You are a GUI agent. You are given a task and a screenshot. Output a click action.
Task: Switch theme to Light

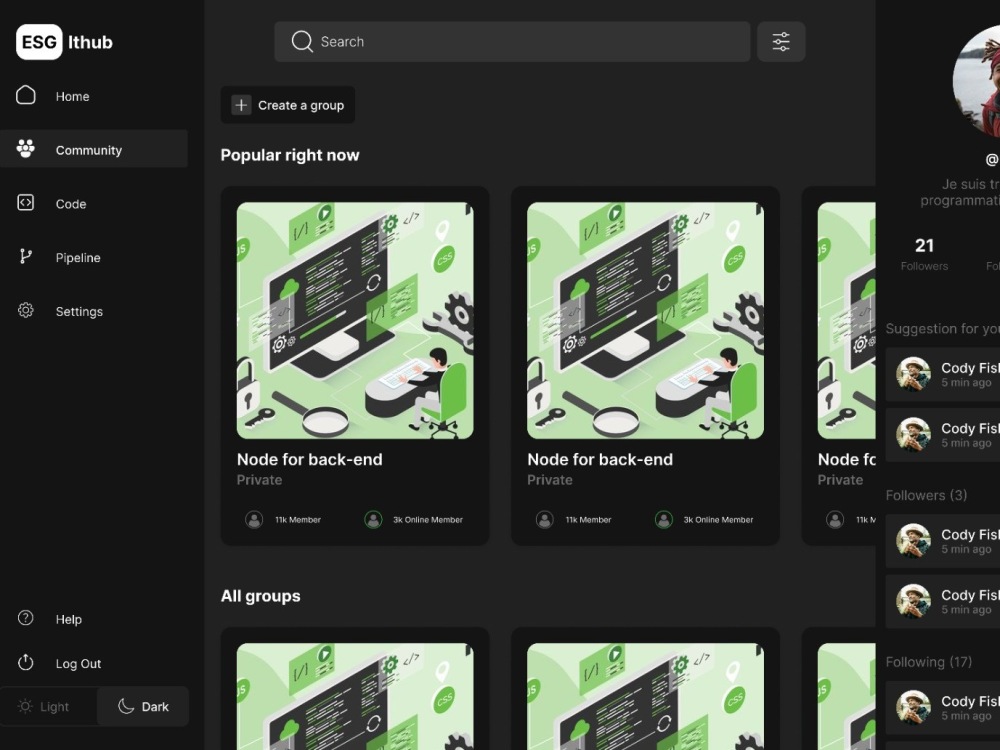(48, 706)
